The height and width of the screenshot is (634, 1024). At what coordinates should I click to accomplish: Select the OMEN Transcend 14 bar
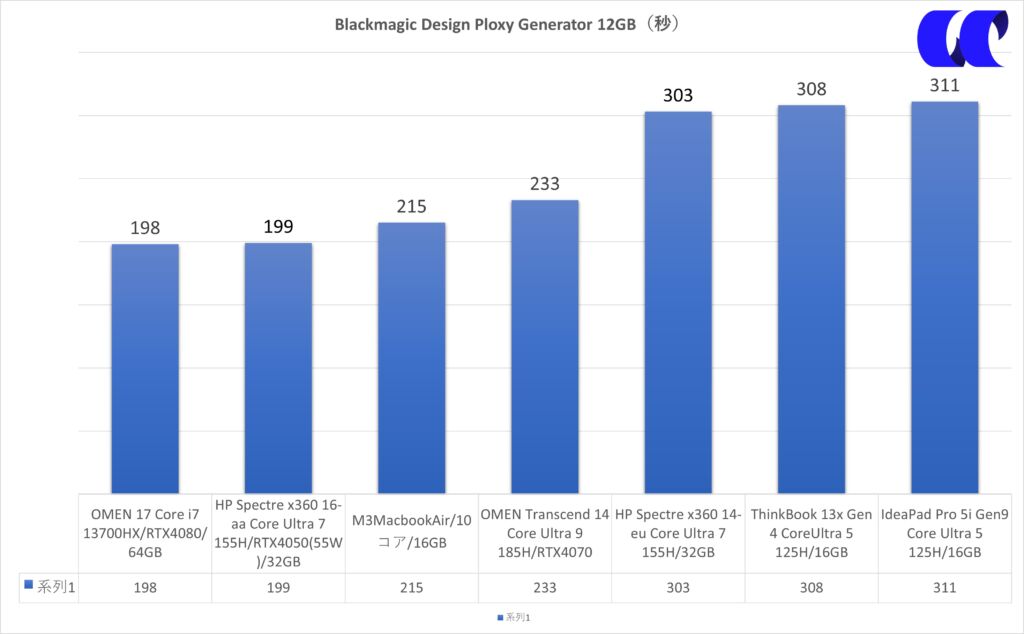545,347
